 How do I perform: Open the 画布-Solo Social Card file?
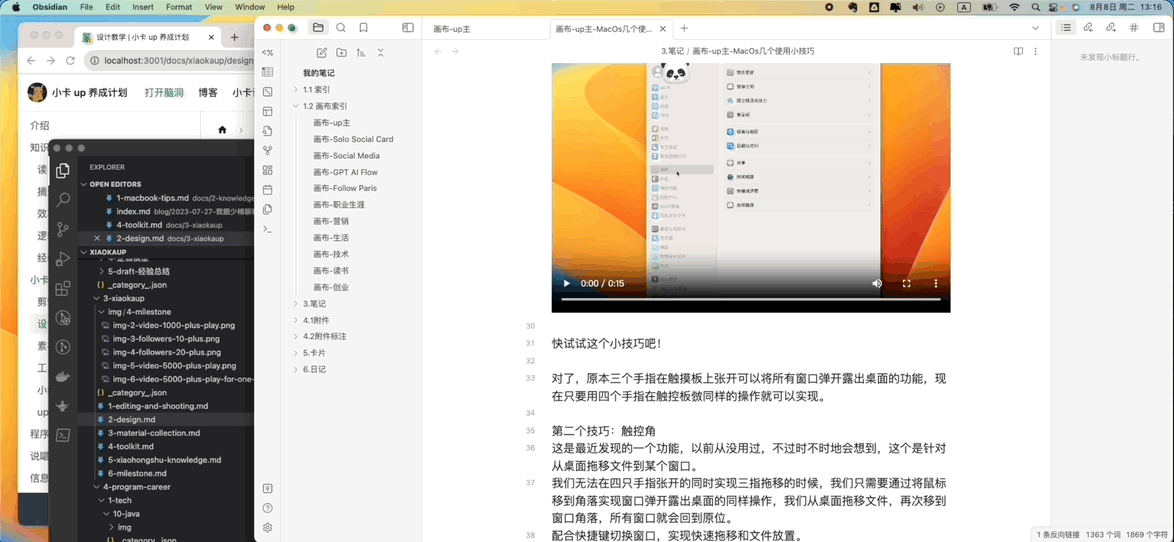point(353,139)
